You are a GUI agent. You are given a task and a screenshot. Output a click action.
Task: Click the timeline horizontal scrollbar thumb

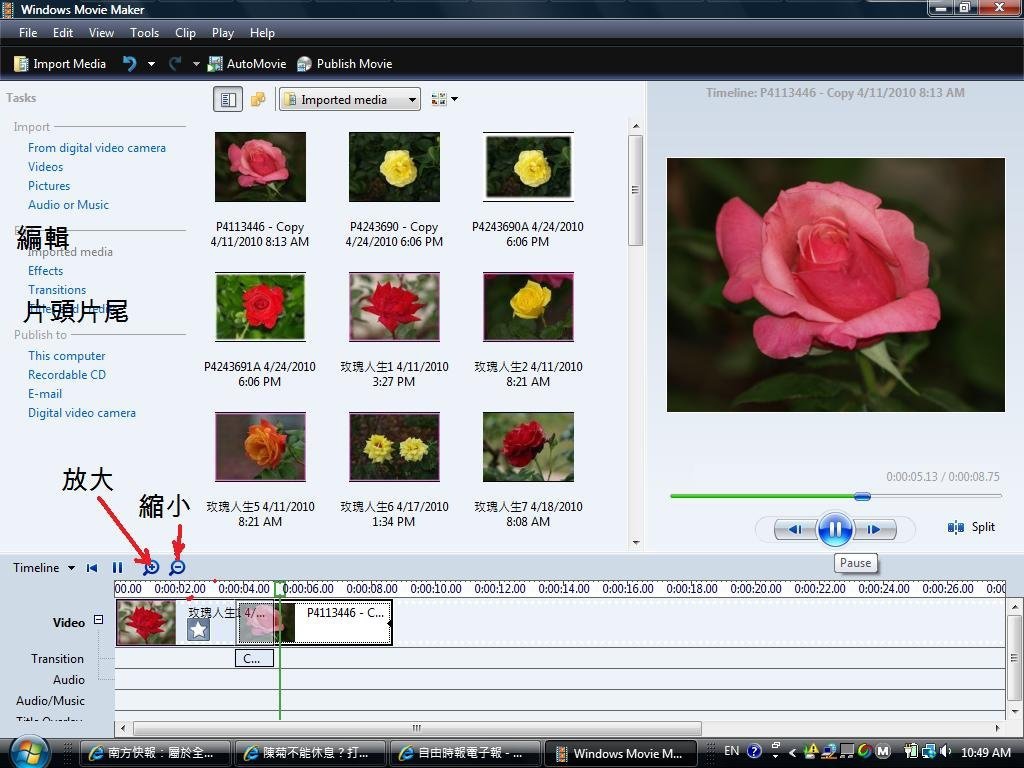point(417,728)
